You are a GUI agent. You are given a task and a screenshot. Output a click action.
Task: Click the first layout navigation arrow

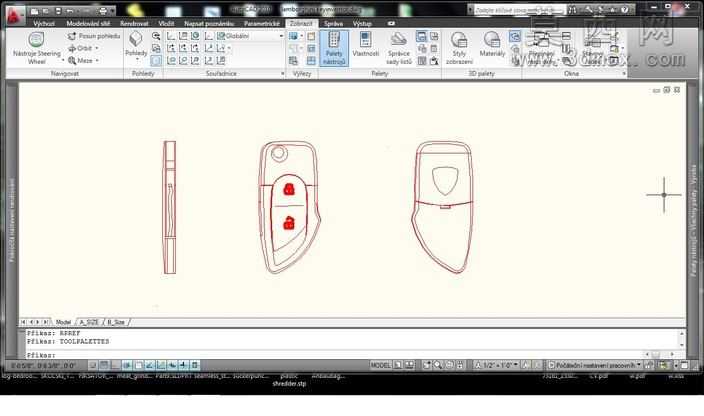click(23, 322)
